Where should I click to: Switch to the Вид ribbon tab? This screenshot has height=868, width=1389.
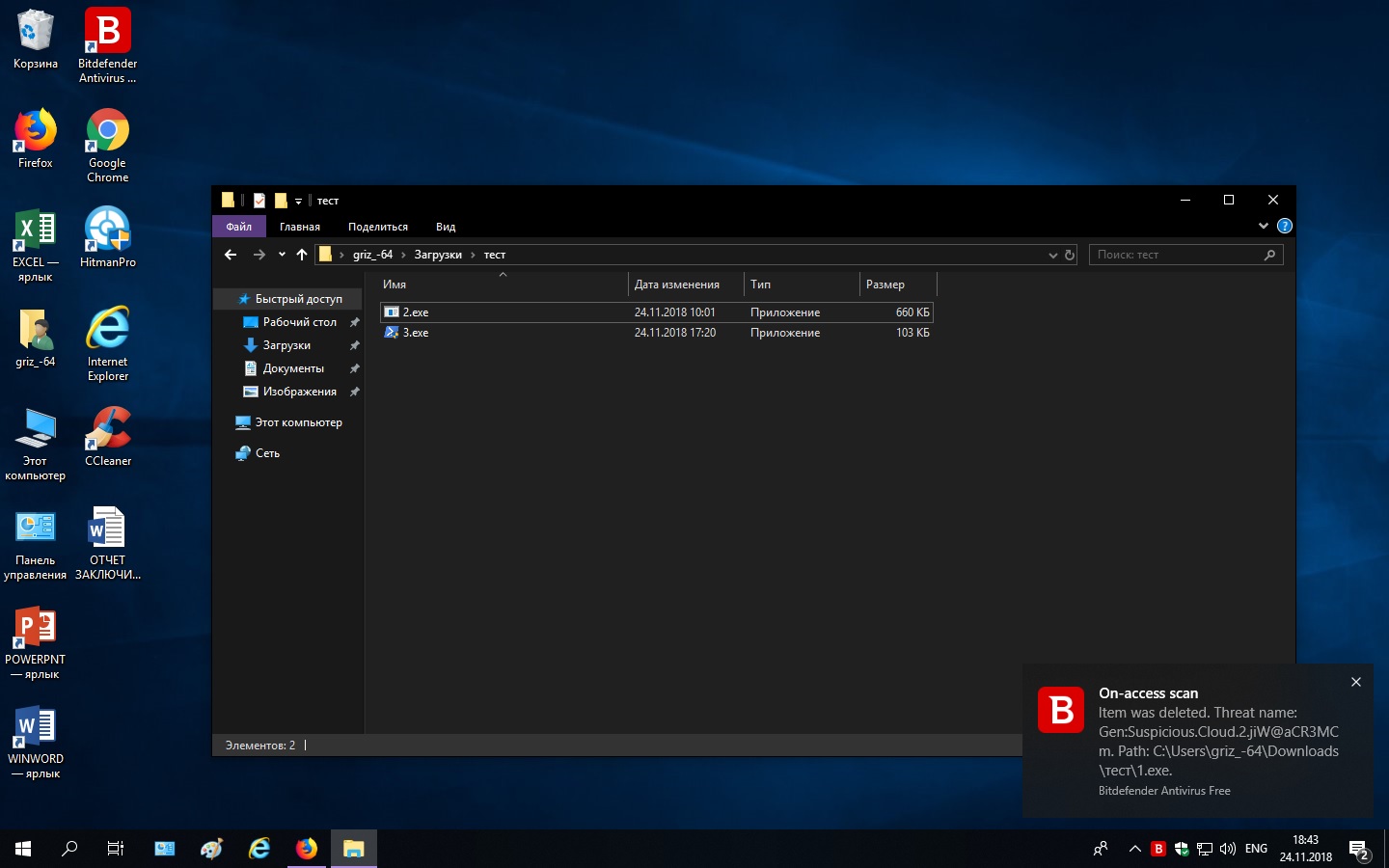click(x=445, y=227)
